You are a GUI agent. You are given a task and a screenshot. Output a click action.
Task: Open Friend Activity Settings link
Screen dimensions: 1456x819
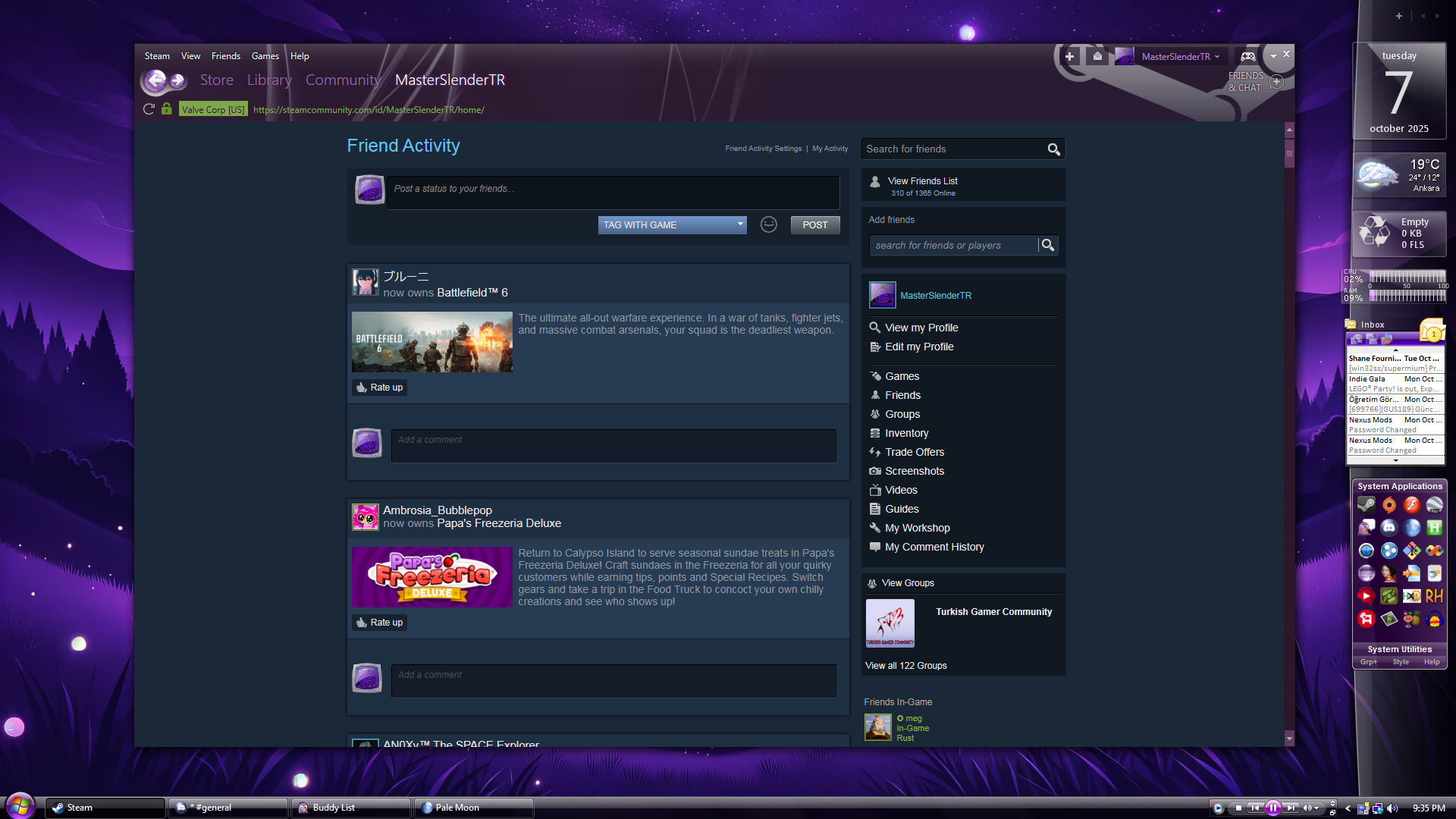click(x=763, y=149)
